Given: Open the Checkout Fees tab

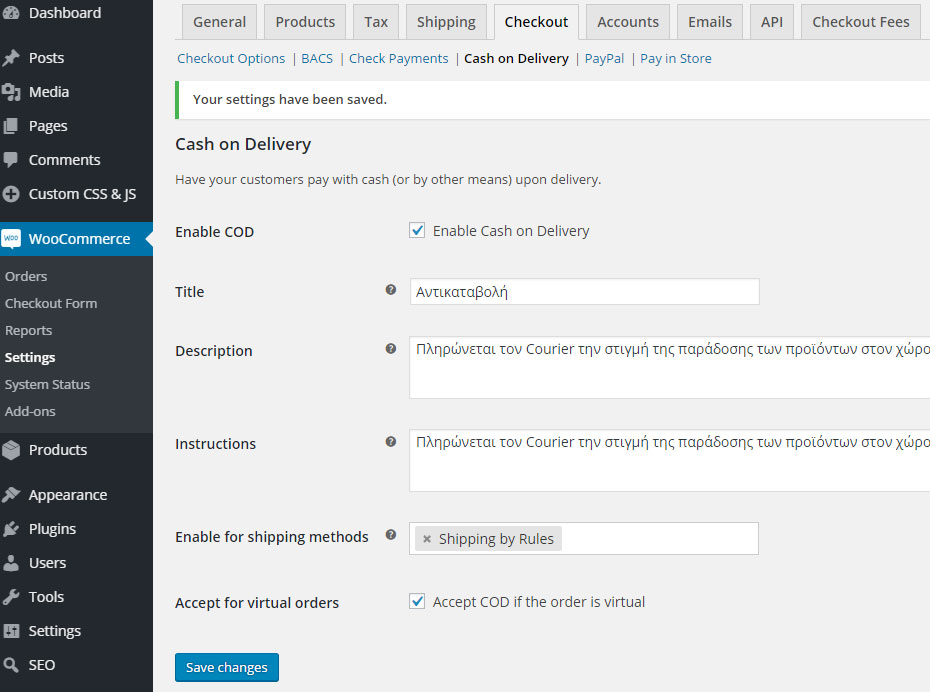Looking at the screenshot, I should pos(860,22).
